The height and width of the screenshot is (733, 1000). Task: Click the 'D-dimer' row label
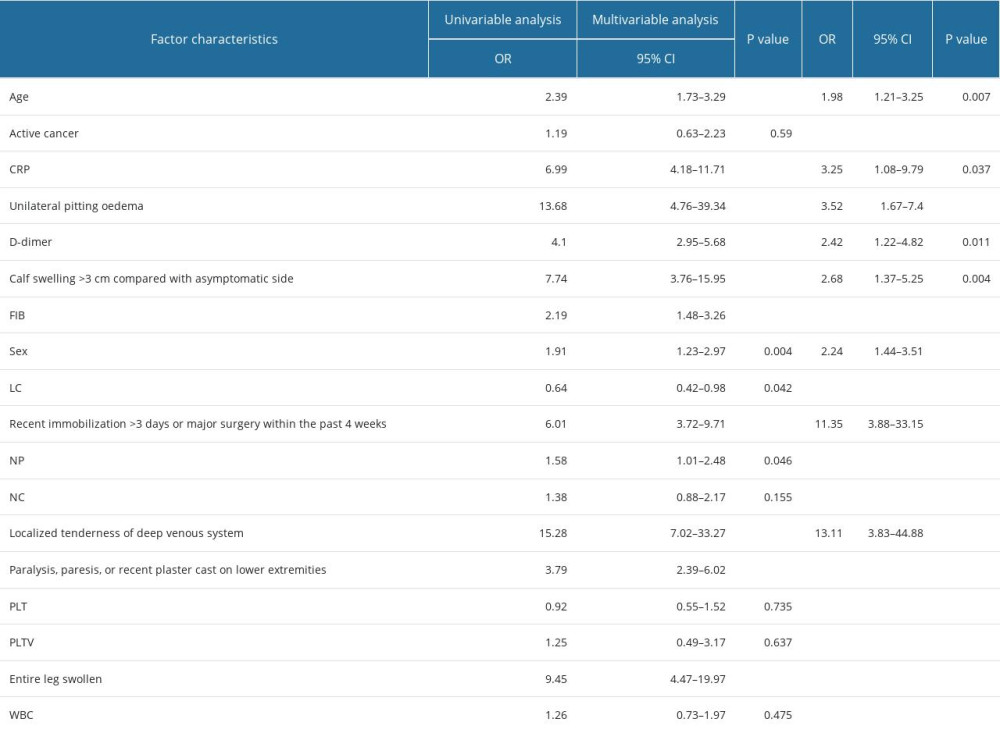[x=31, y=242]
